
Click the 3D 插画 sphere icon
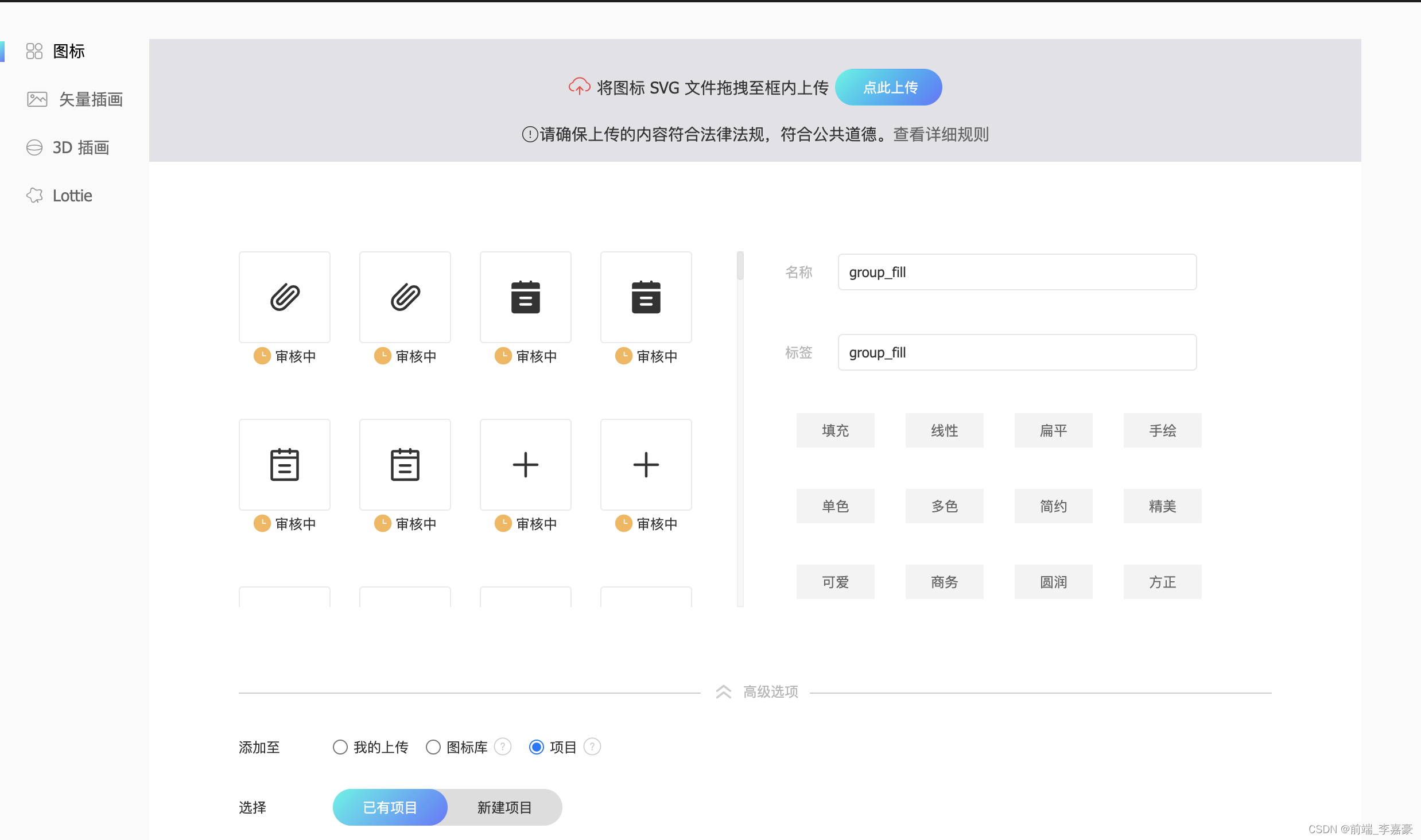click(x=34, y=147)
